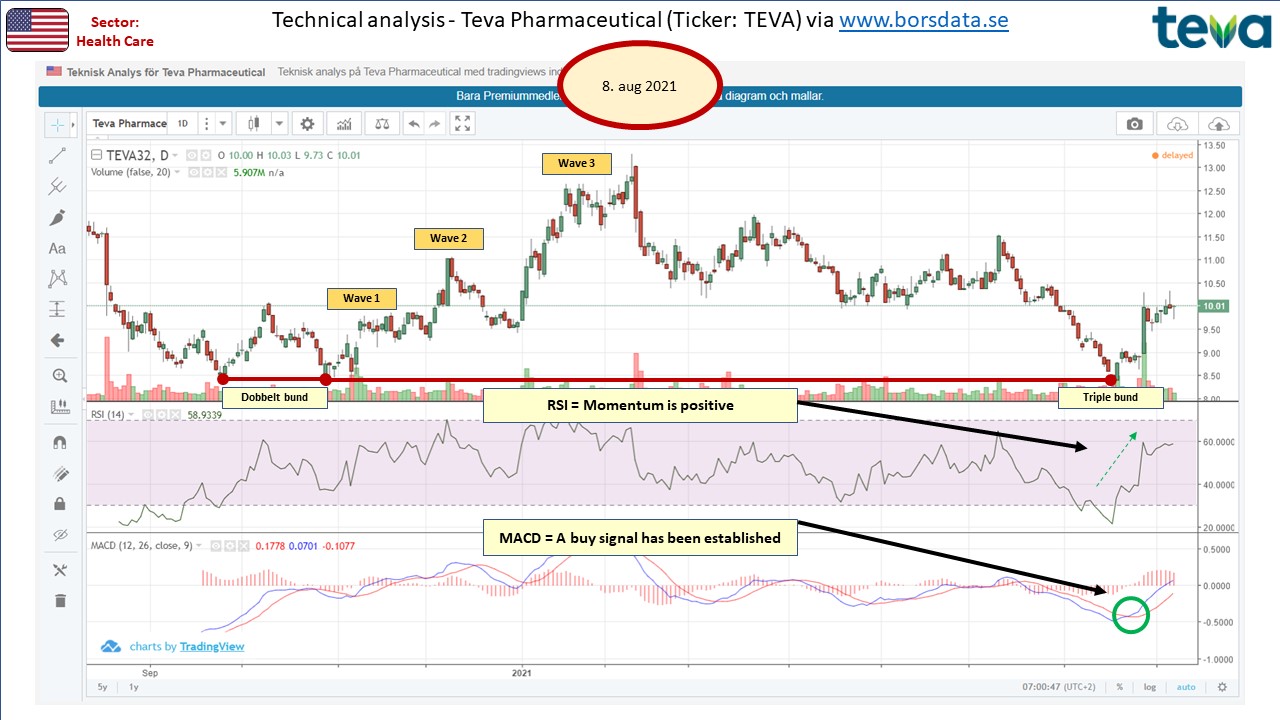The width and height of the screenshot is (1280, 720).
Task: Enter fullscreen mode for the chart
Action: pos(462,124)
